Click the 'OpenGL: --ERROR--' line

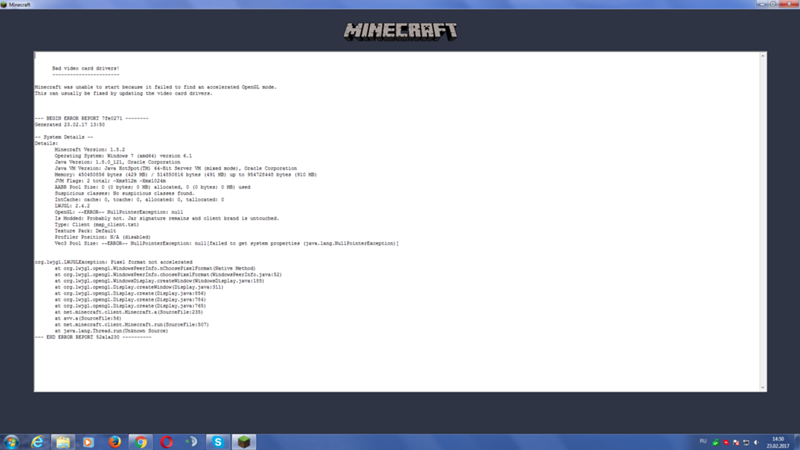click(x=119, y=212)
